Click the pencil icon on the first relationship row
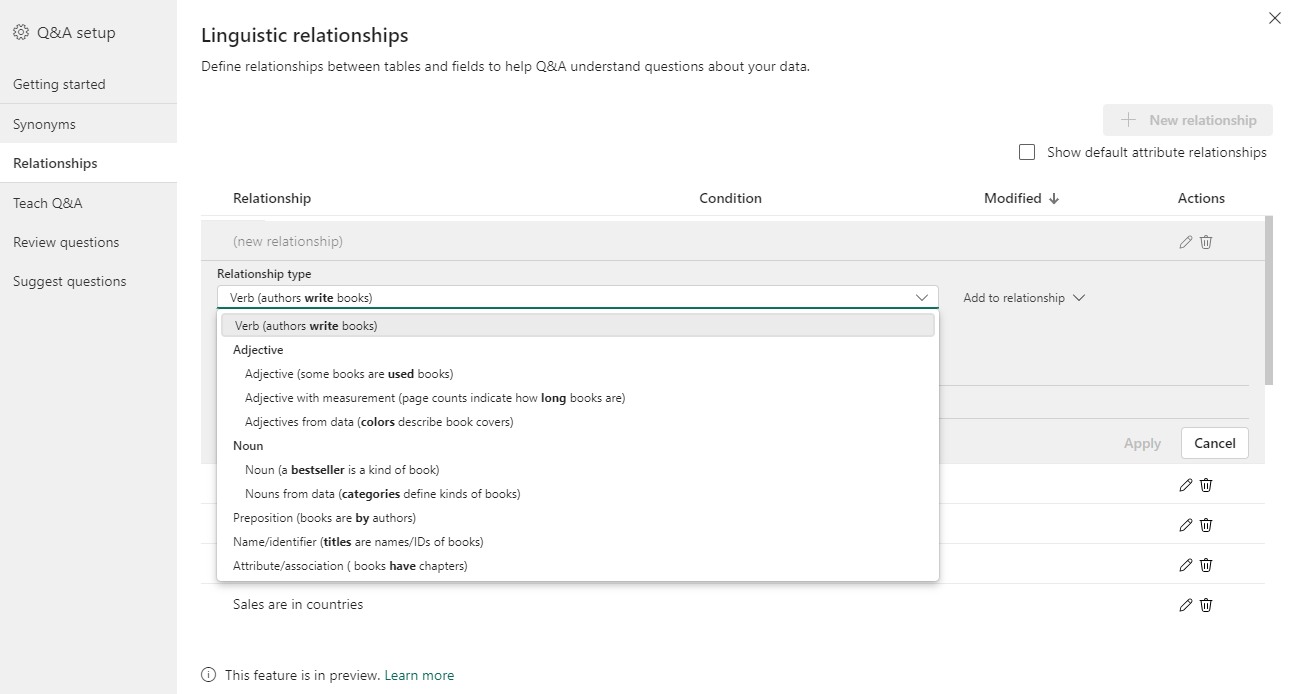Screen dimensions: 1294x694 click(1186, 484)
